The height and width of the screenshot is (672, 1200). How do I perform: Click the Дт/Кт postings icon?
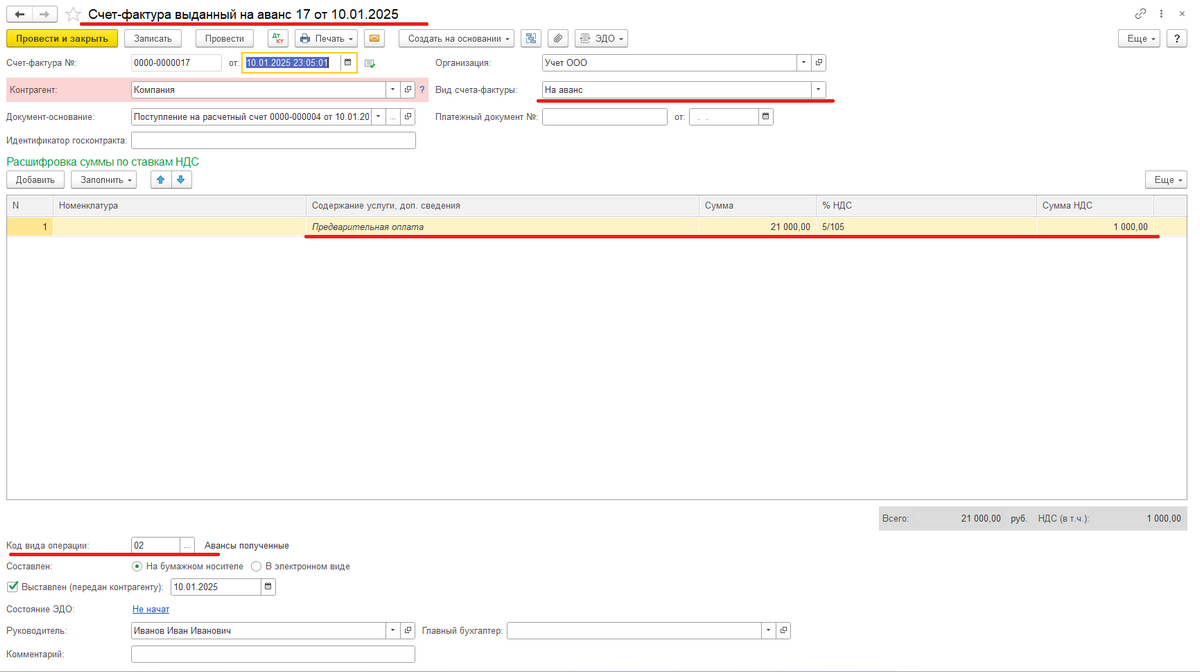pyautogui.click(x=277, y=38)
